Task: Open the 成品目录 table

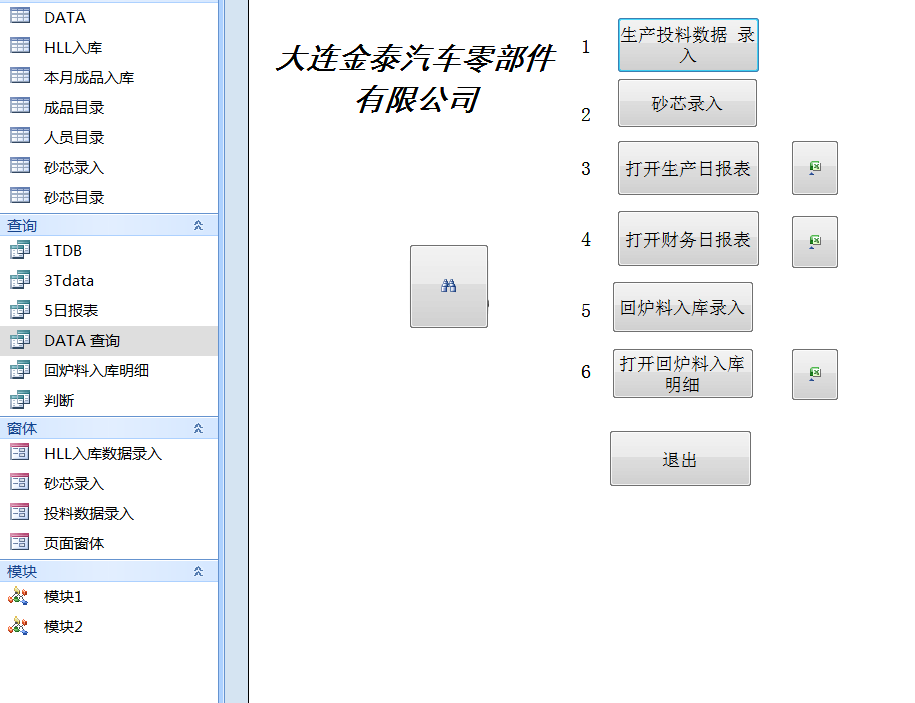Action: (x=74, y=107)
